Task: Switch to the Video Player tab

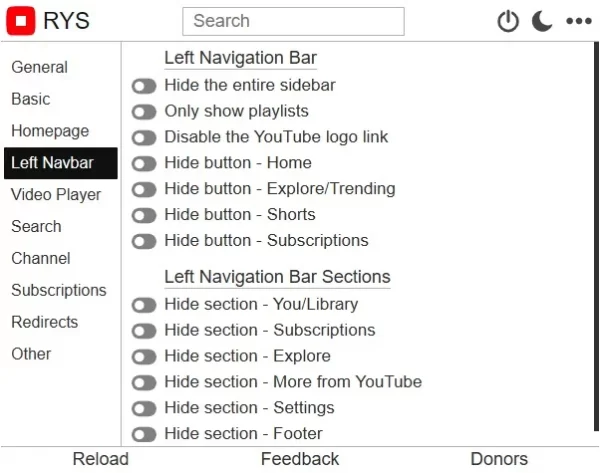Action: (x=61, y=195)
